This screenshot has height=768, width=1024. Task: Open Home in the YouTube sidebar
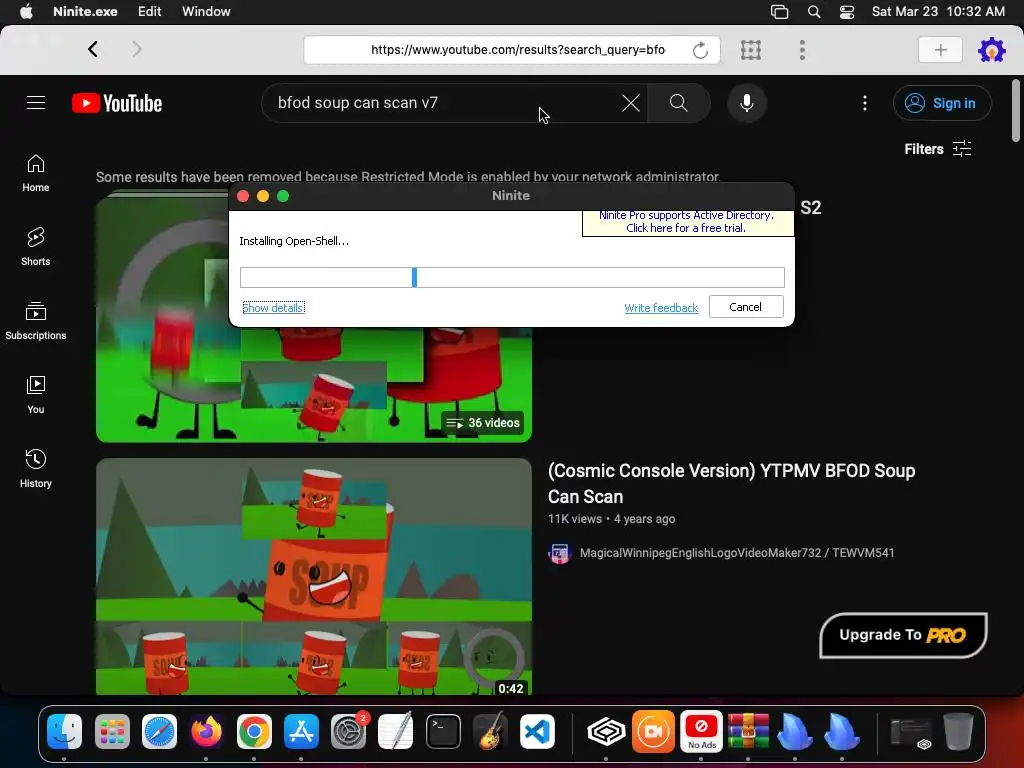(x=35, y=173)
